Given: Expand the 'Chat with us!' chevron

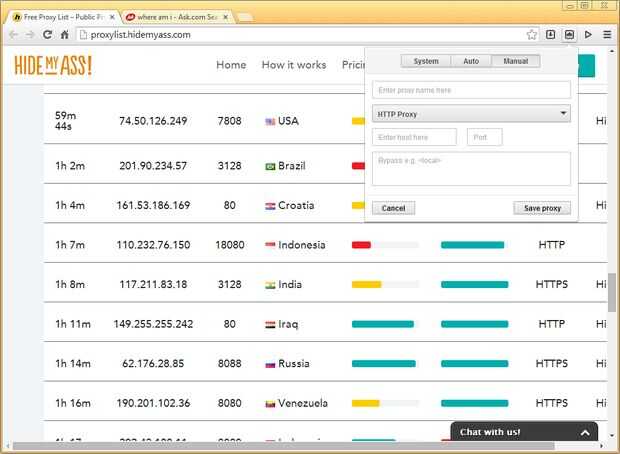Looking at the screenshot, I should click(x=585, y=433).
